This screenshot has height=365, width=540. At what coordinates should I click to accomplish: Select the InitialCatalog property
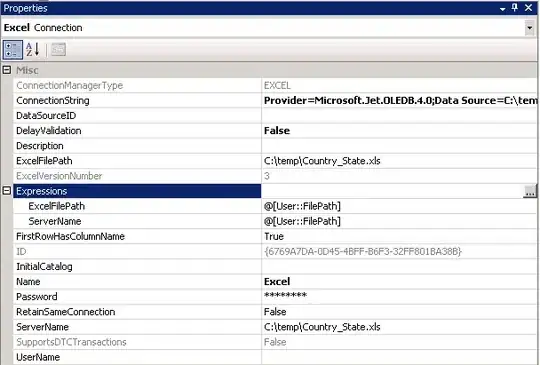click(x=44, y=267)
